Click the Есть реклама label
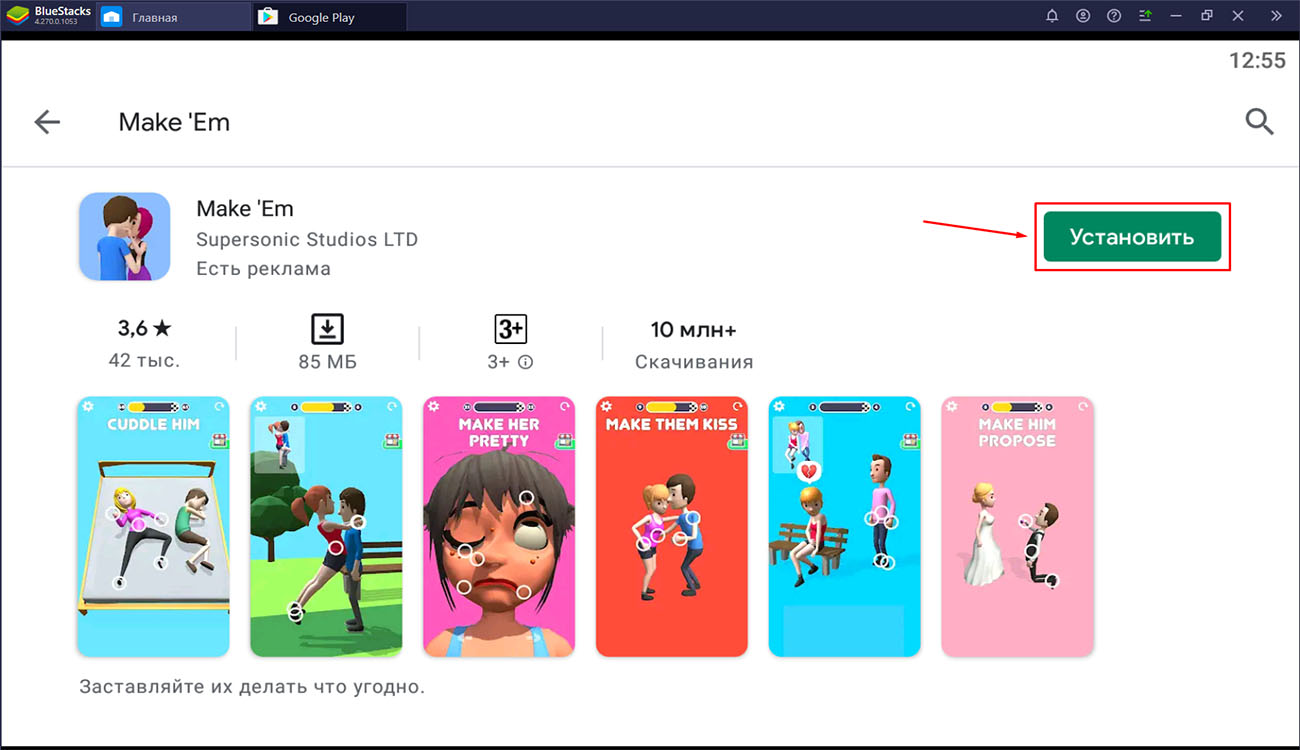This screenshot has width=1300, height=750. [263, 269]
